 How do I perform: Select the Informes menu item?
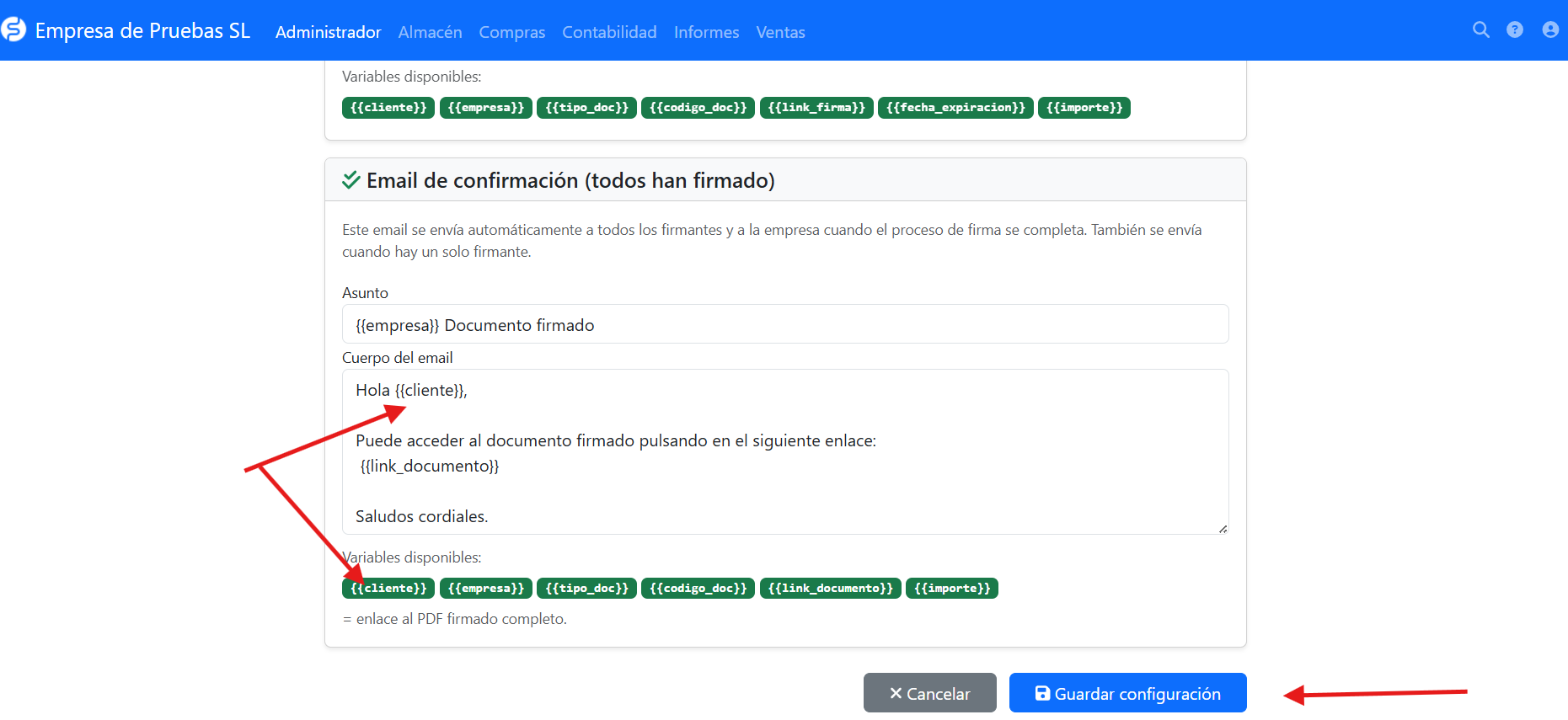[706, 32]
